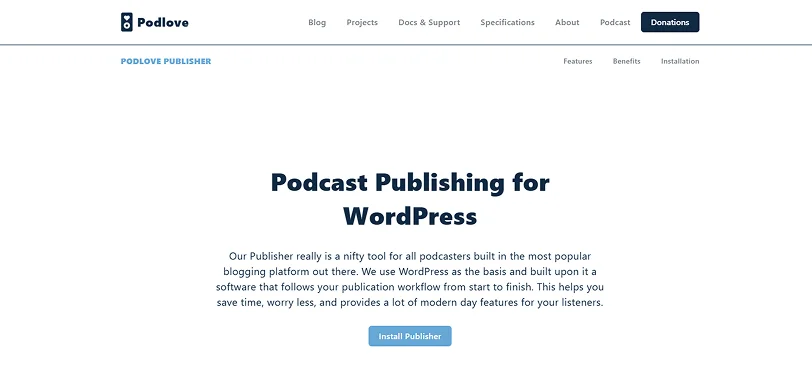Open the About menu item
Image resolution: width=812 pixels, height=372 pixels.
[x=567, y=22]
